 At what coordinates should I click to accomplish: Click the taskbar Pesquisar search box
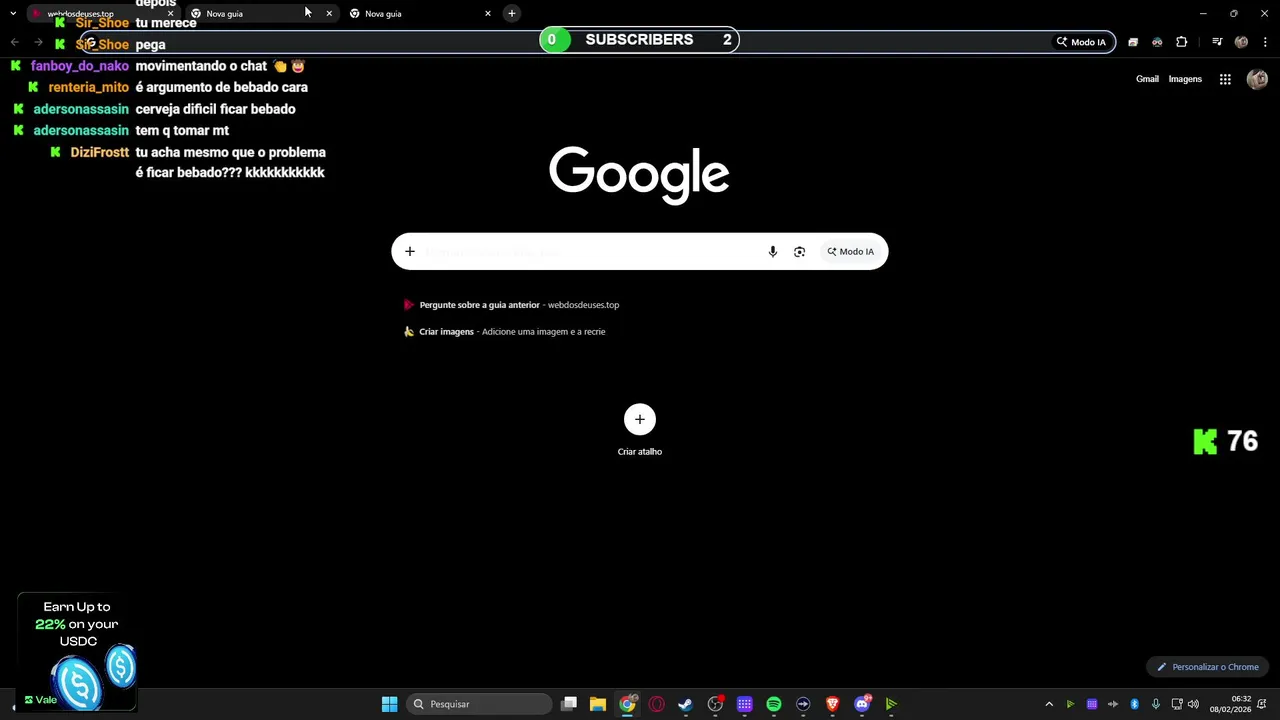pyautogui.click(x=480, y=704)
